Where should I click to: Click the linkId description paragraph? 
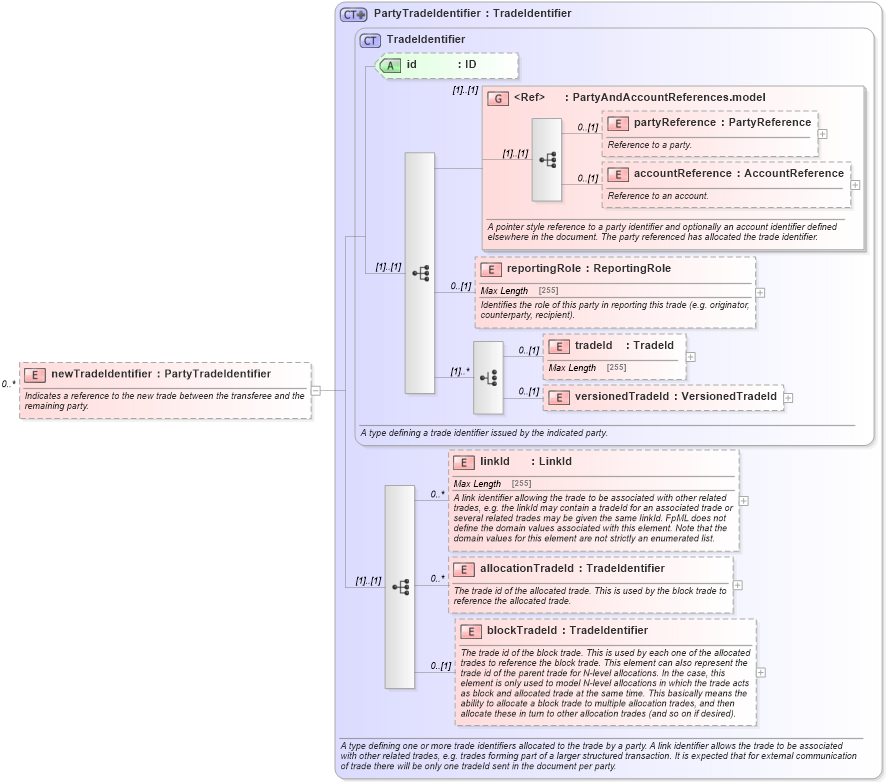coord(593,518)
